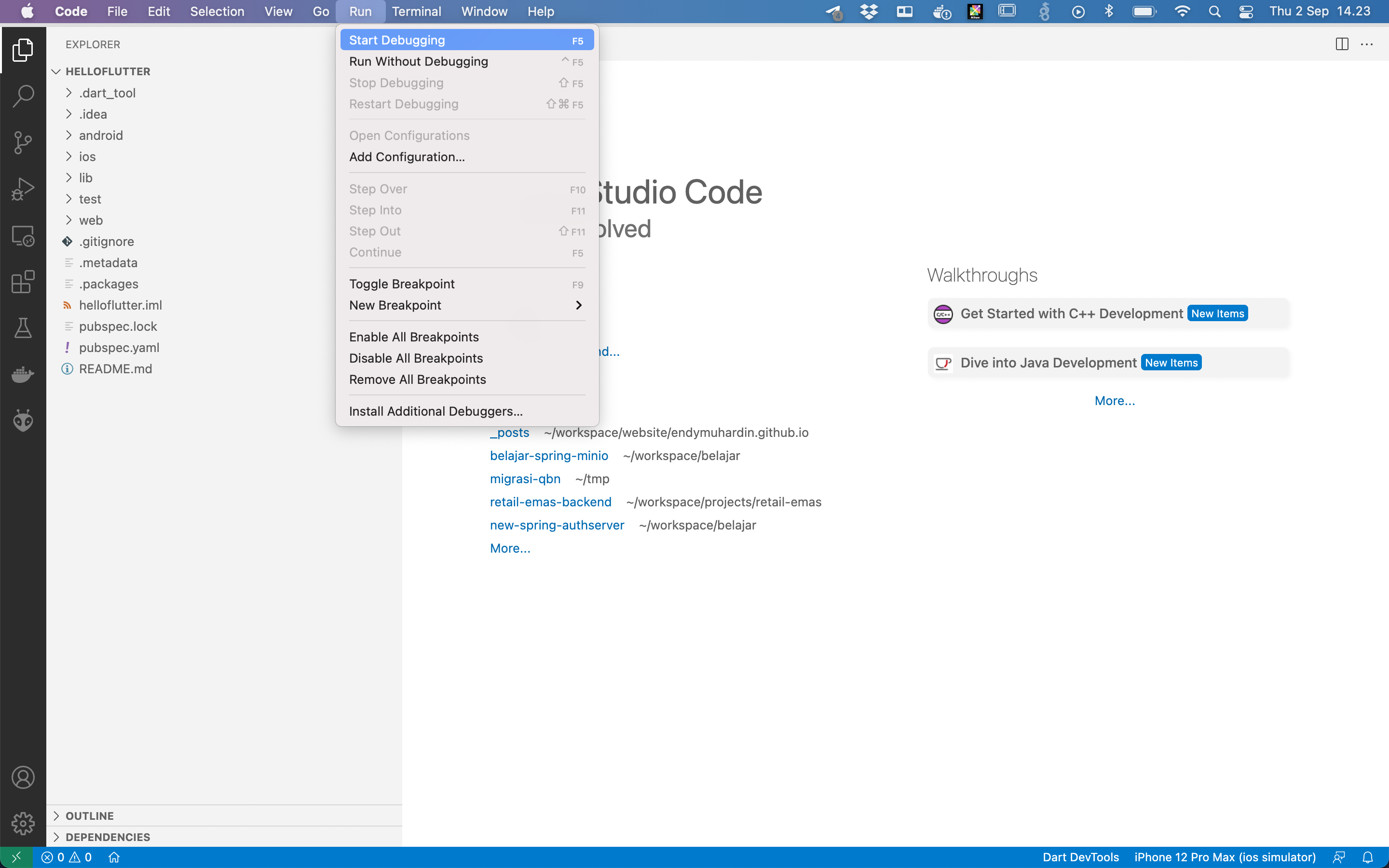Split the editor with the layout icon
The width and height of the screenshot is (1389, 868).
(1342, 44)
